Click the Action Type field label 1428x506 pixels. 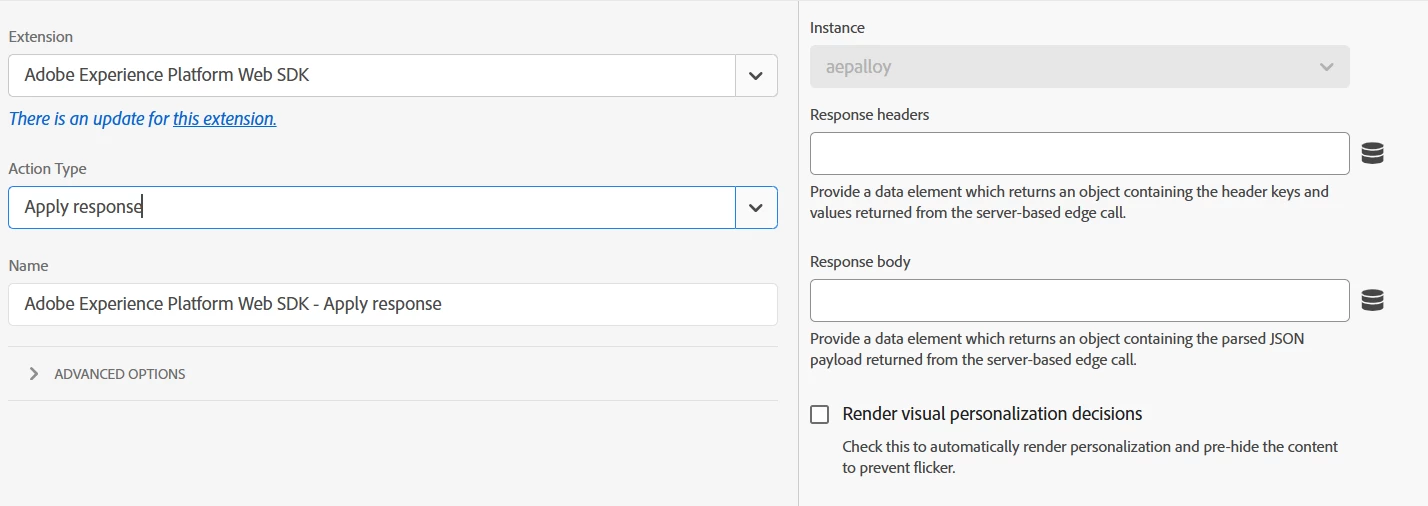point(47,169)
